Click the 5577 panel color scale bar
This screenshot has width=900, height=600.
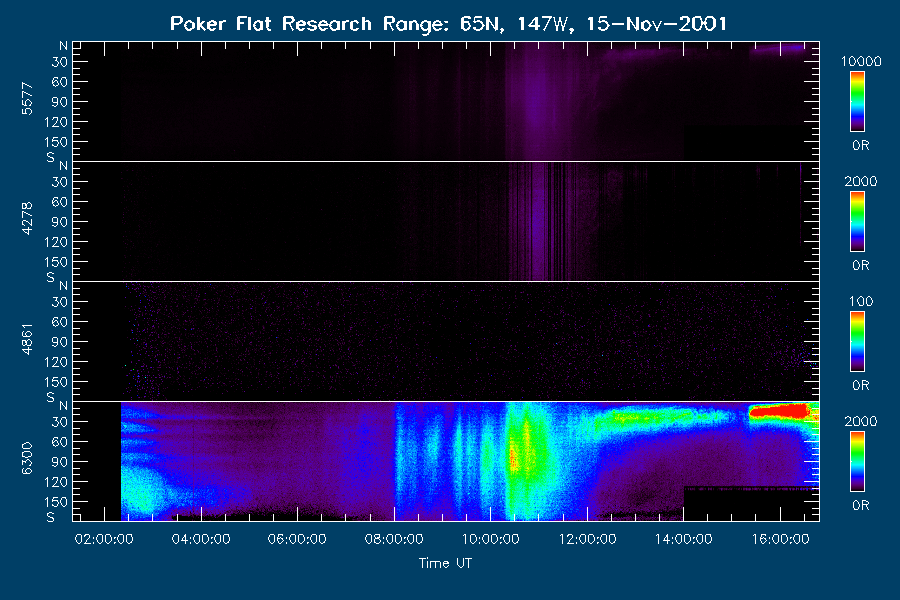click(858, 102)
